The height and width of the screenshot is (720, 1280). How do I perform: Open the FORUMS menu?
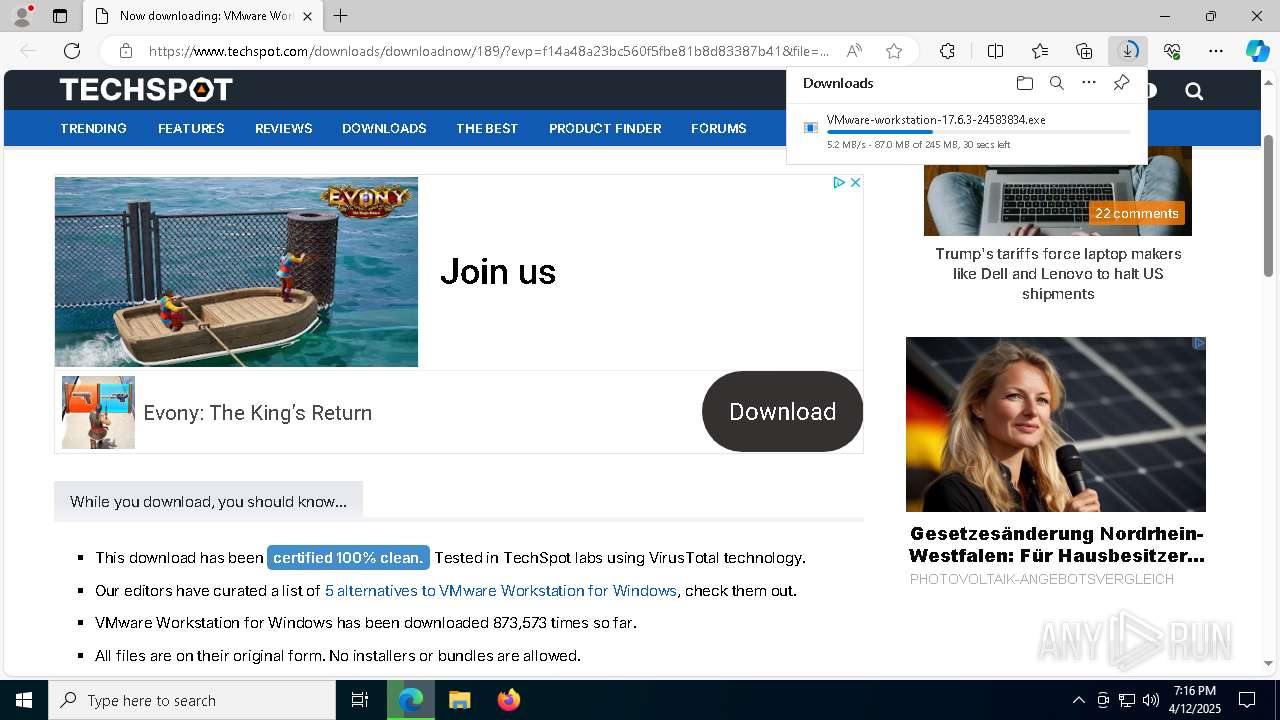tap(719, 128)
